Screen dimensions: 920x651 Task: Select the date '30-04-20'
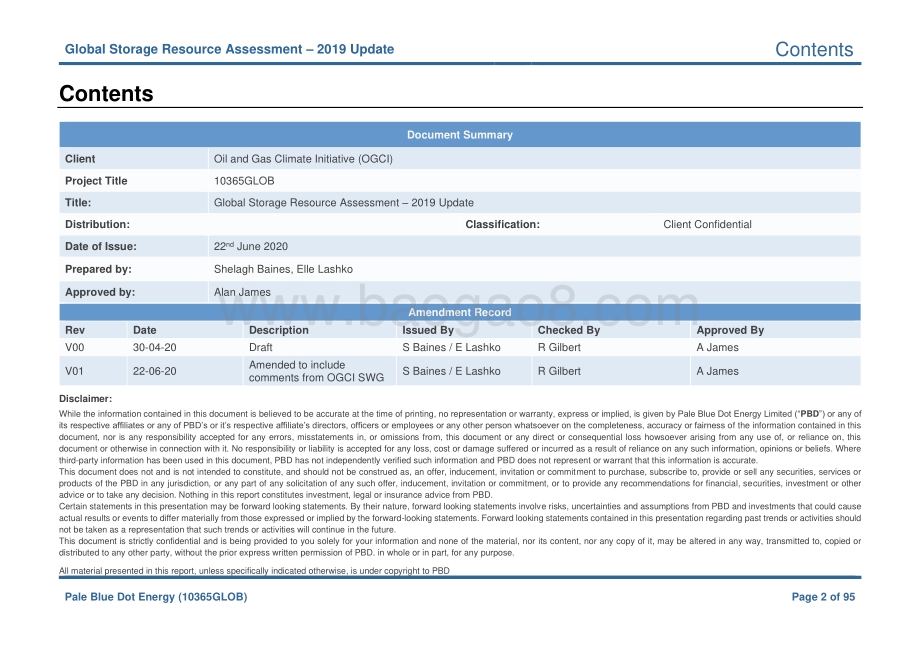tap(154, 347)
